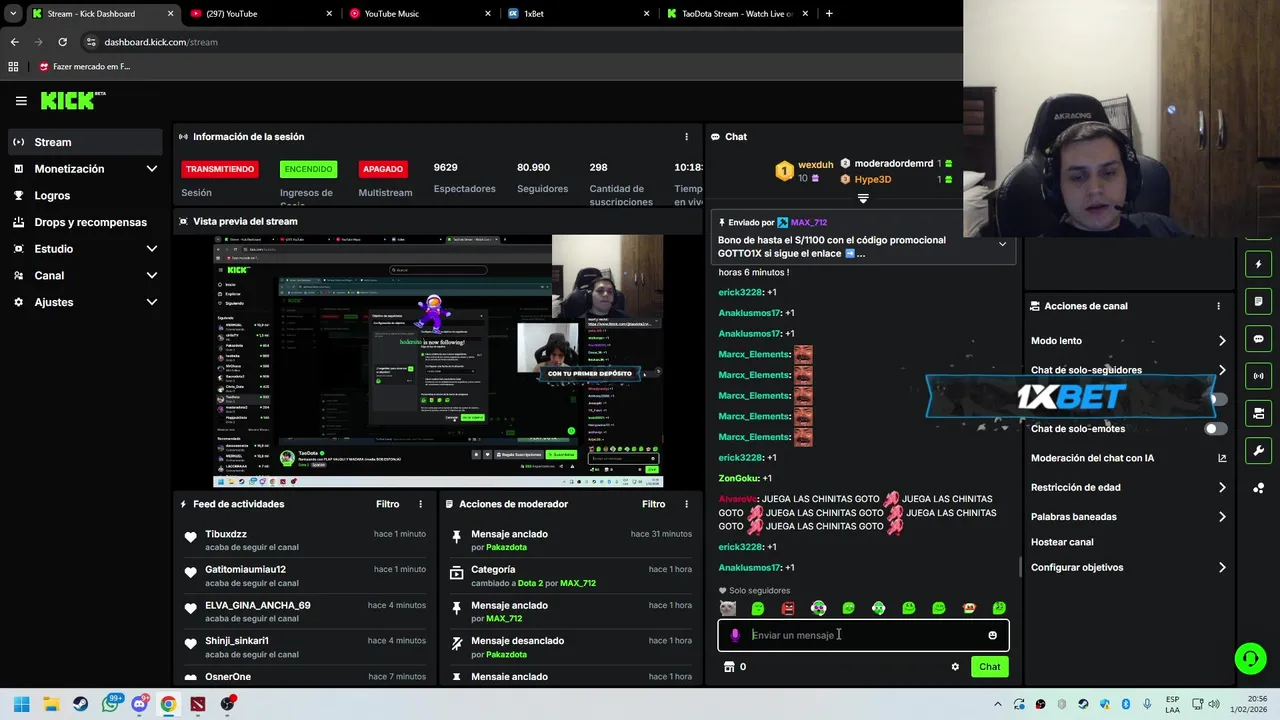Select the channel actions icon in the right strip

point(1259,413)
